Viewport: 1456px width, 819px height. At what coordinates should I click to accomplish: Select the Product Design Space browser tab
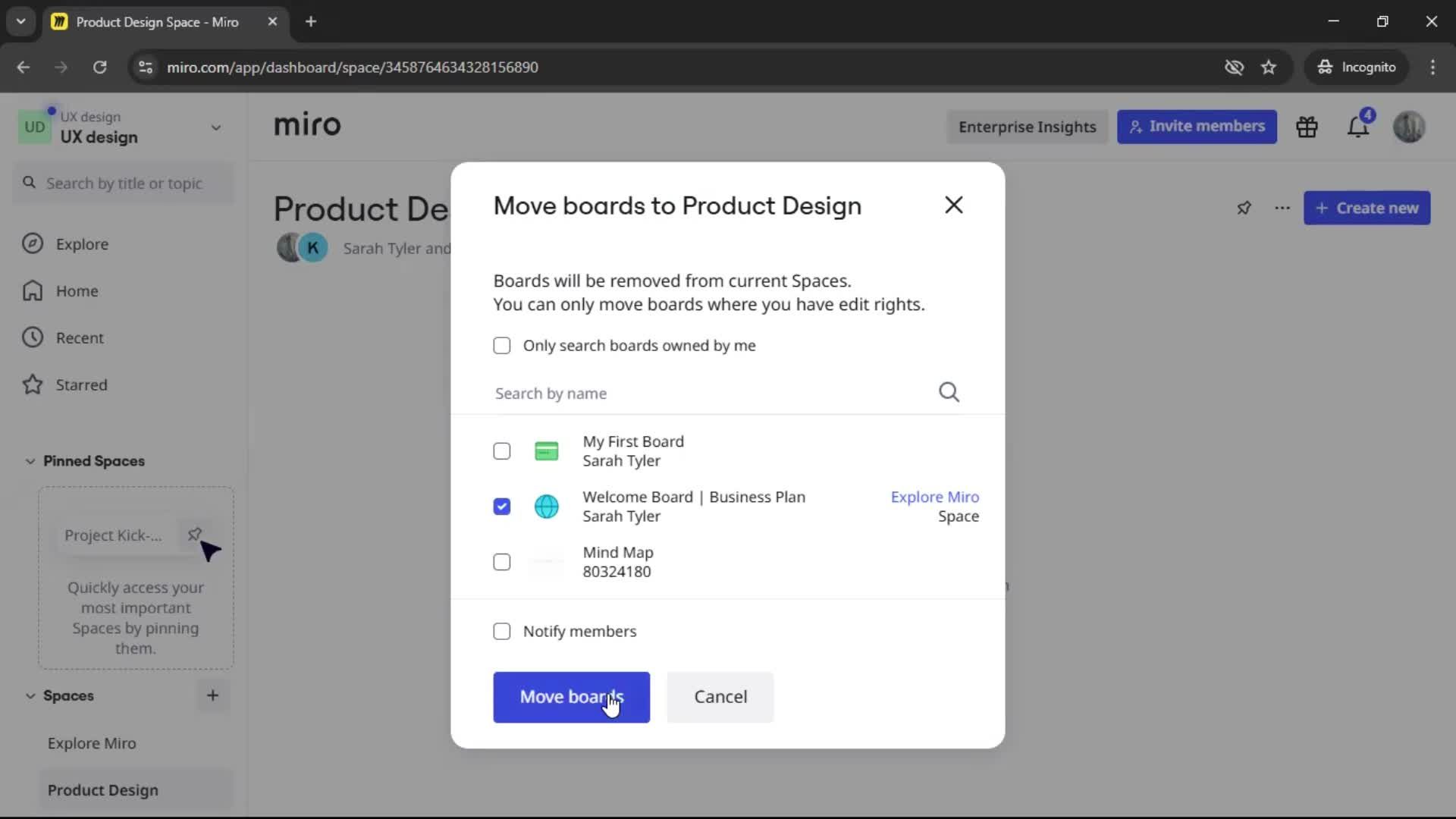(x=165, y=22)
